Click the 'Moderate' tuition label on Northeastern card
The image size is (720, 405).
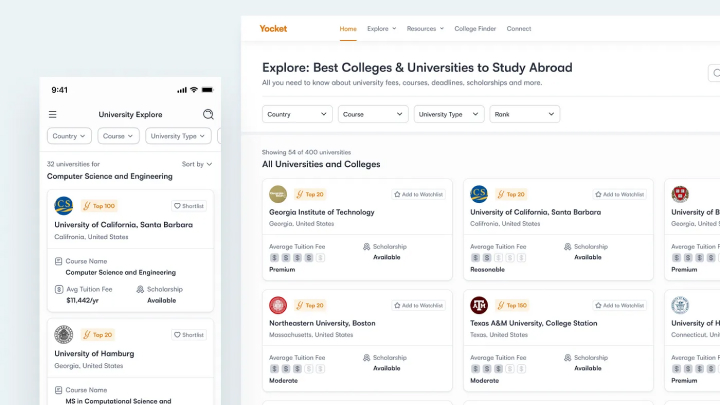point(283,381)
